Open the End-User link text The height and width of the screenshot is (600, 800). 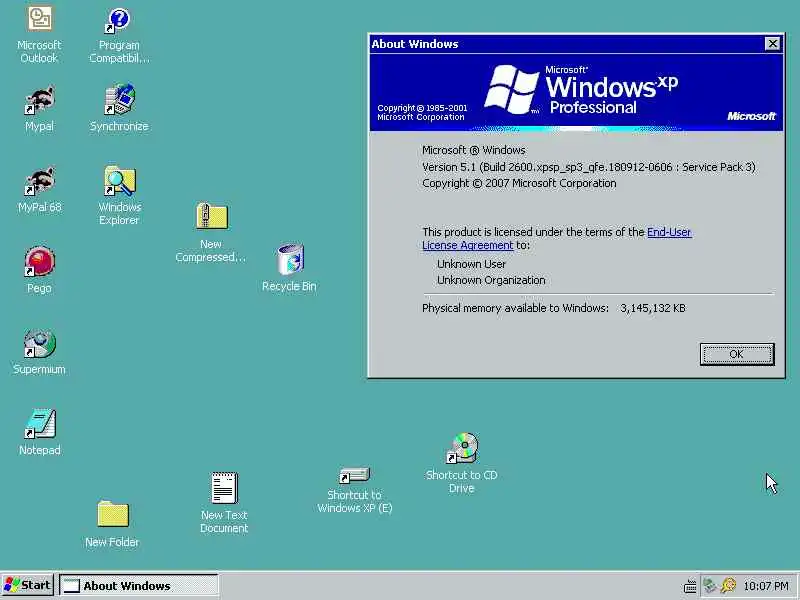tap(669, 232)
